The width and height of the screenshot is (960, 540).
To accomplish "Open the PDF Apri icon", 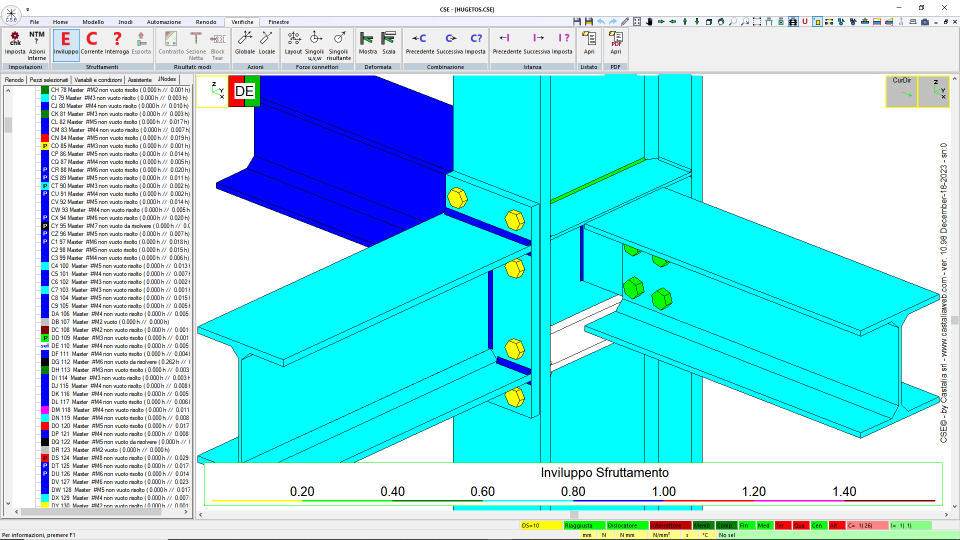I will click(x=615, y=43).
